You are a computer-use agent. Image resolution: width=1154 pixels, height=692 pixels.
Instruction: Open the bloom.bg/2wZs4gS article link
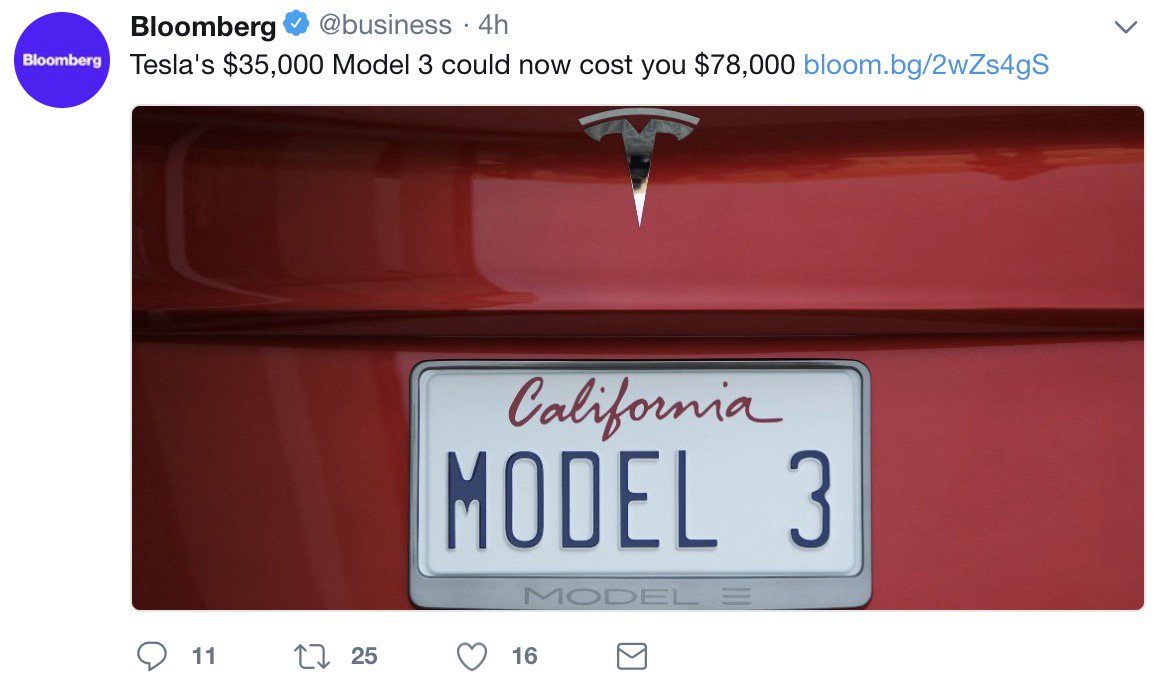tap(926, 65)
